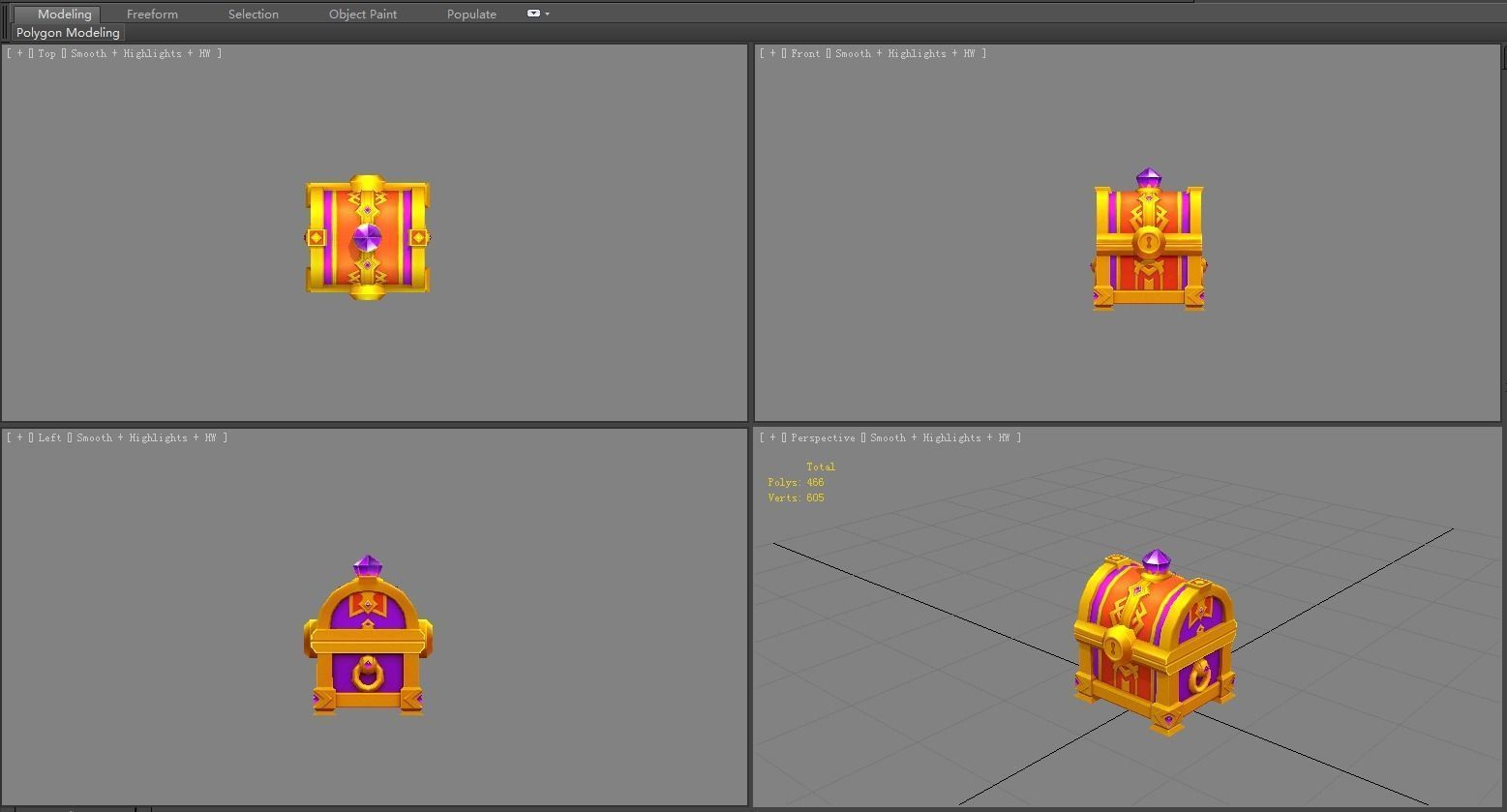Click the ribbon minimize toggle icon
The width and height of the screenshot is (1507, 812).
533,14
